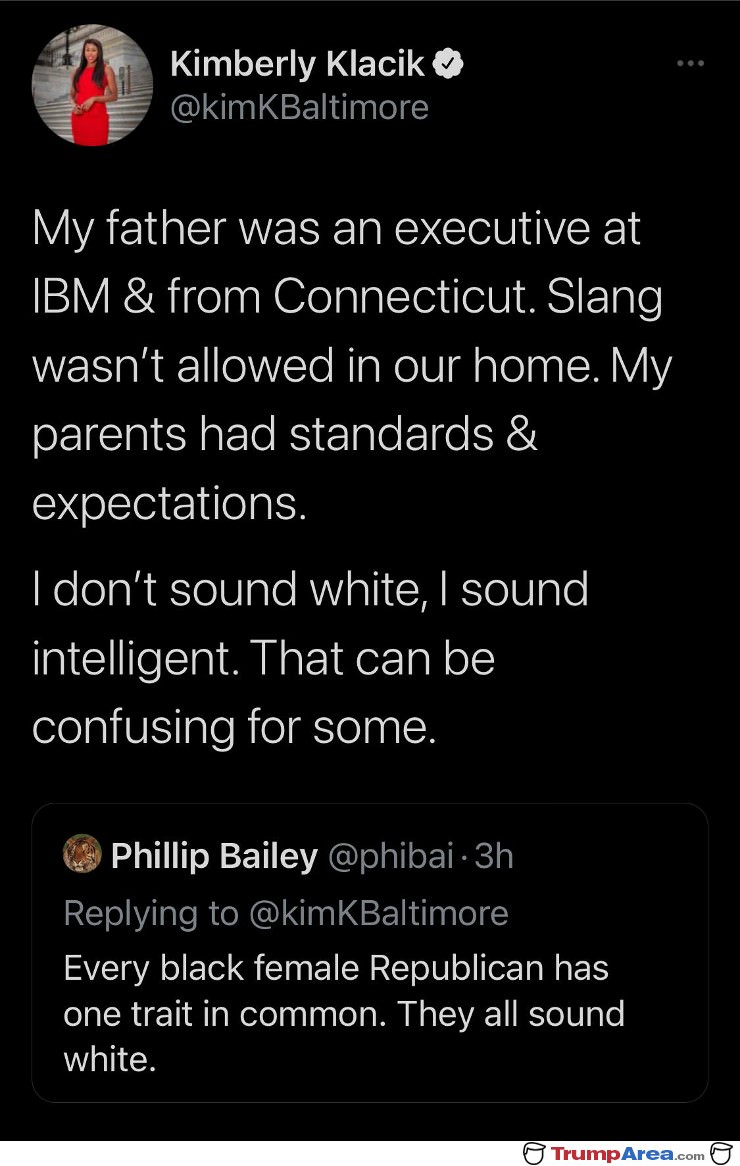Click the word 'IBM' in the tweet
The width and height of the screenshot is (740, 1166).
[x=71, y=296]
